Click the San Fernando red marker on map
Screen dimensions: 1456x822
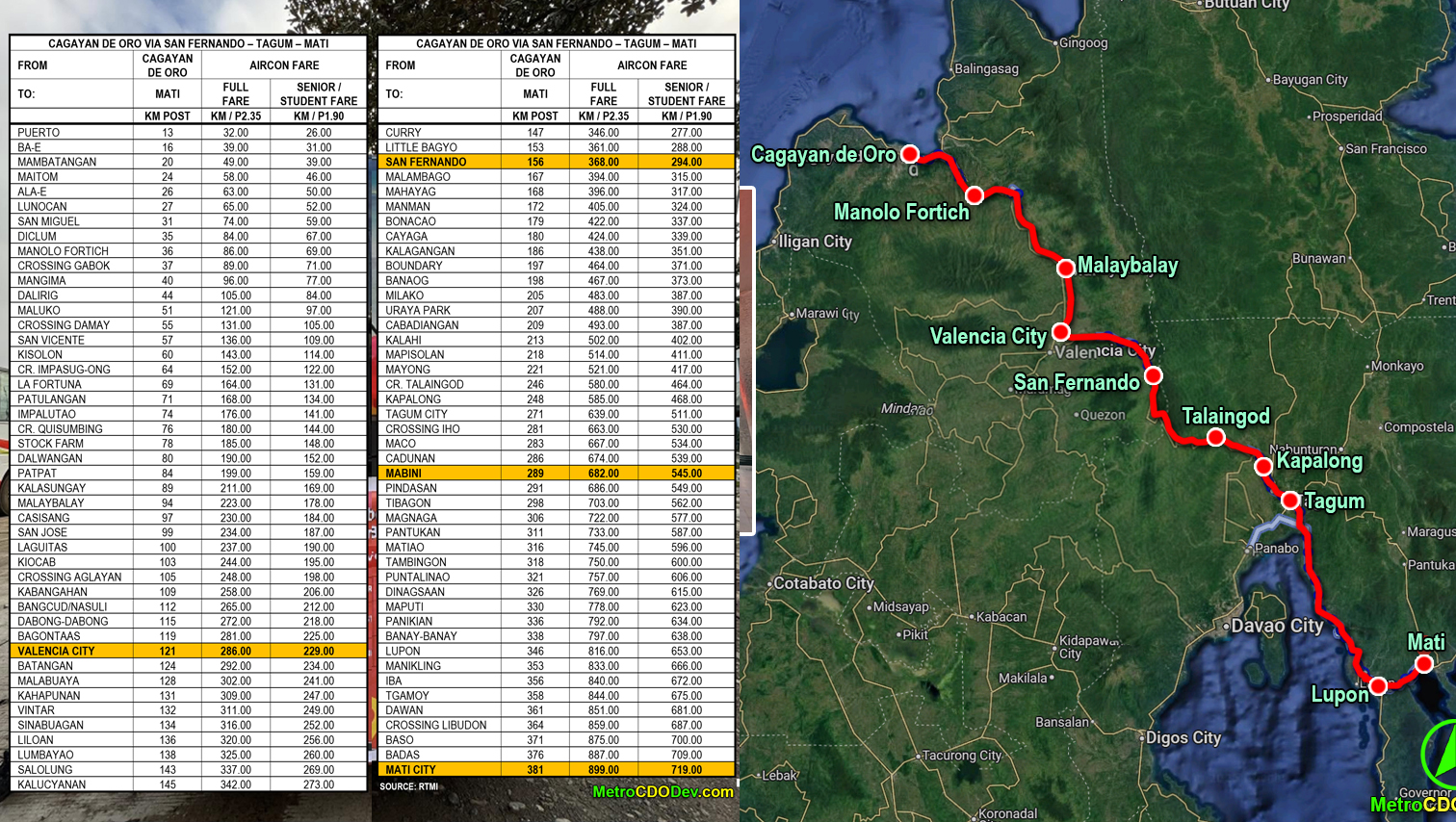(x=1153, y=375)
